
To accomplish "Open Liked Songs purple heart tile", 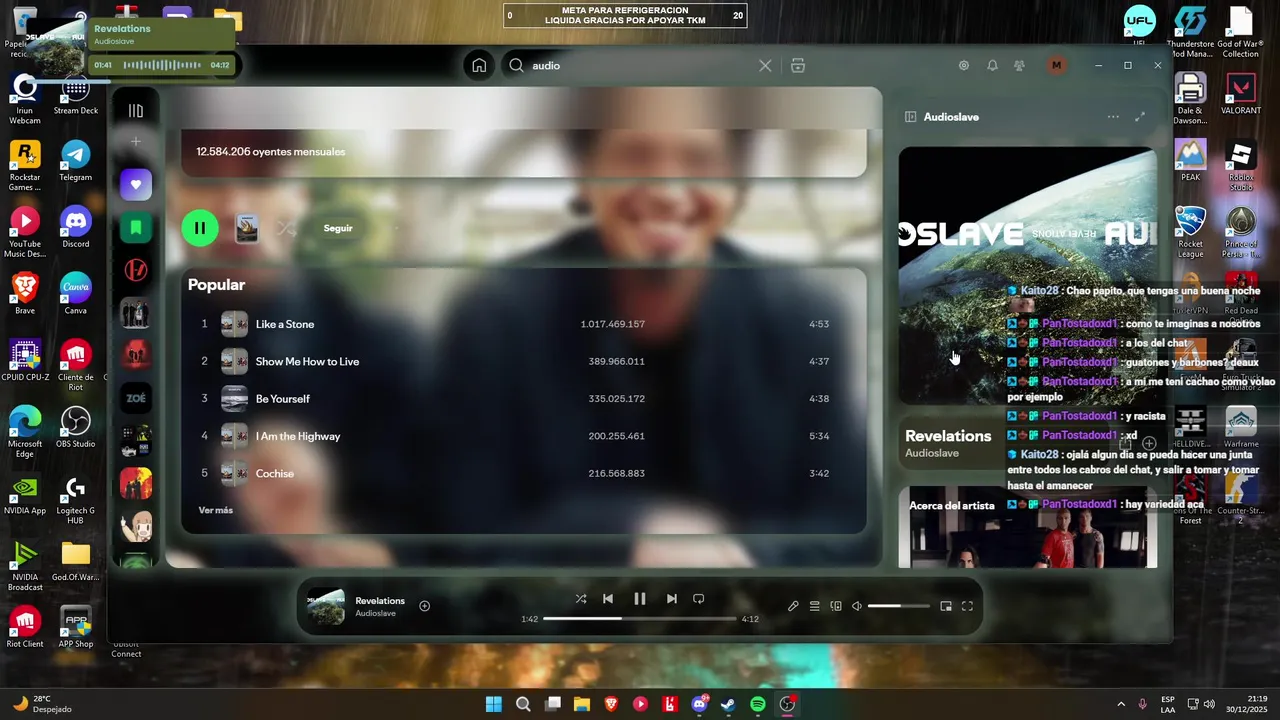I will pos(136,185).
